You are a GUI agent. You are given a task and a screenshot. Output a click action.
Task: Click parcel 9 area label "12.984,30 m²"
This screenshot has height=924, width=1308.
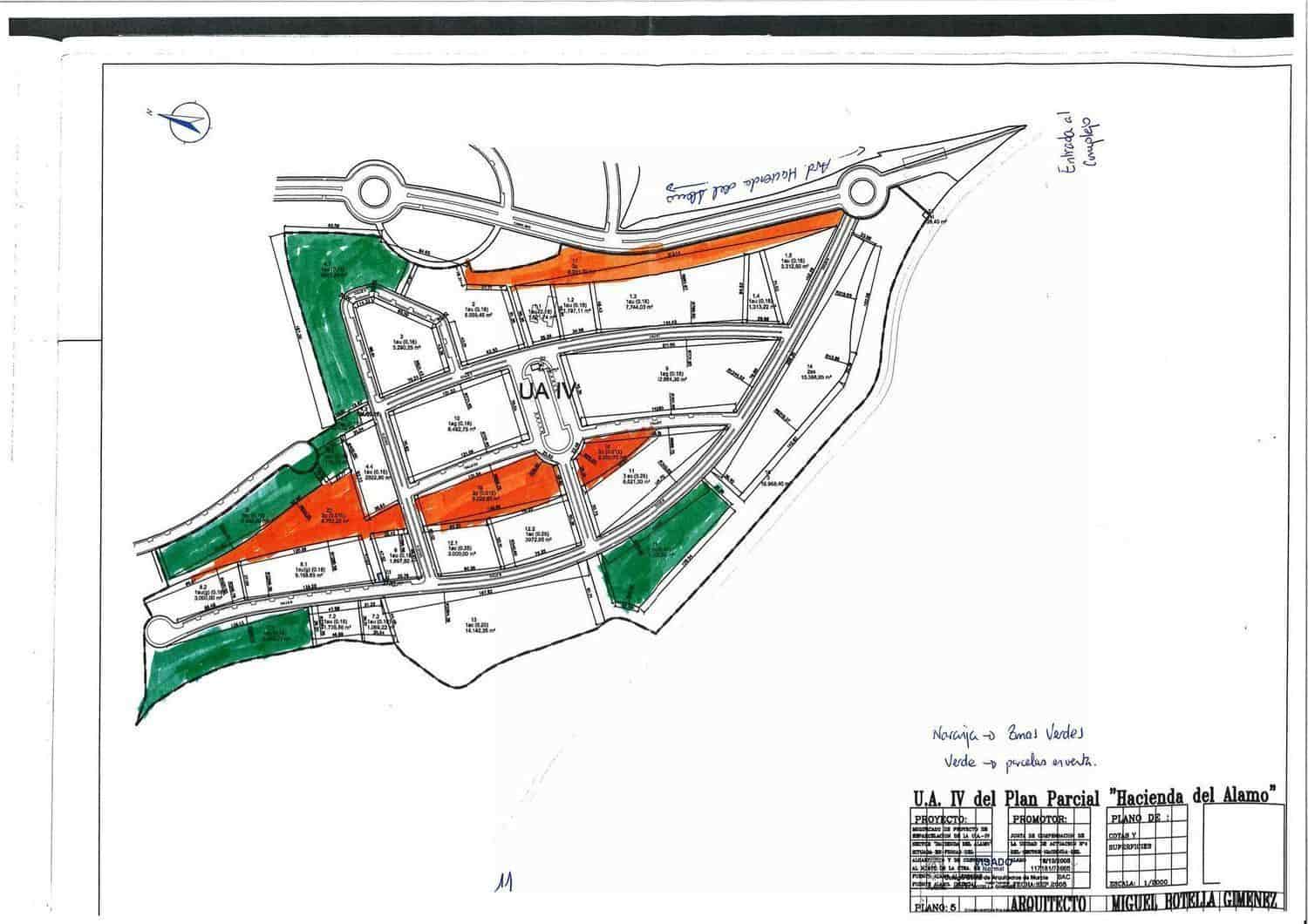[671, 380]
